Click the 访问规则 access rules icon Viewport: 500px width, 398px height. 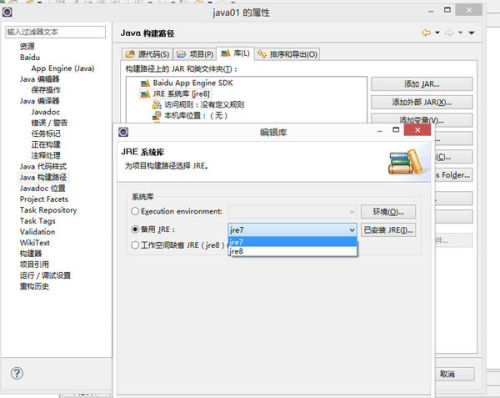point(157,105)
